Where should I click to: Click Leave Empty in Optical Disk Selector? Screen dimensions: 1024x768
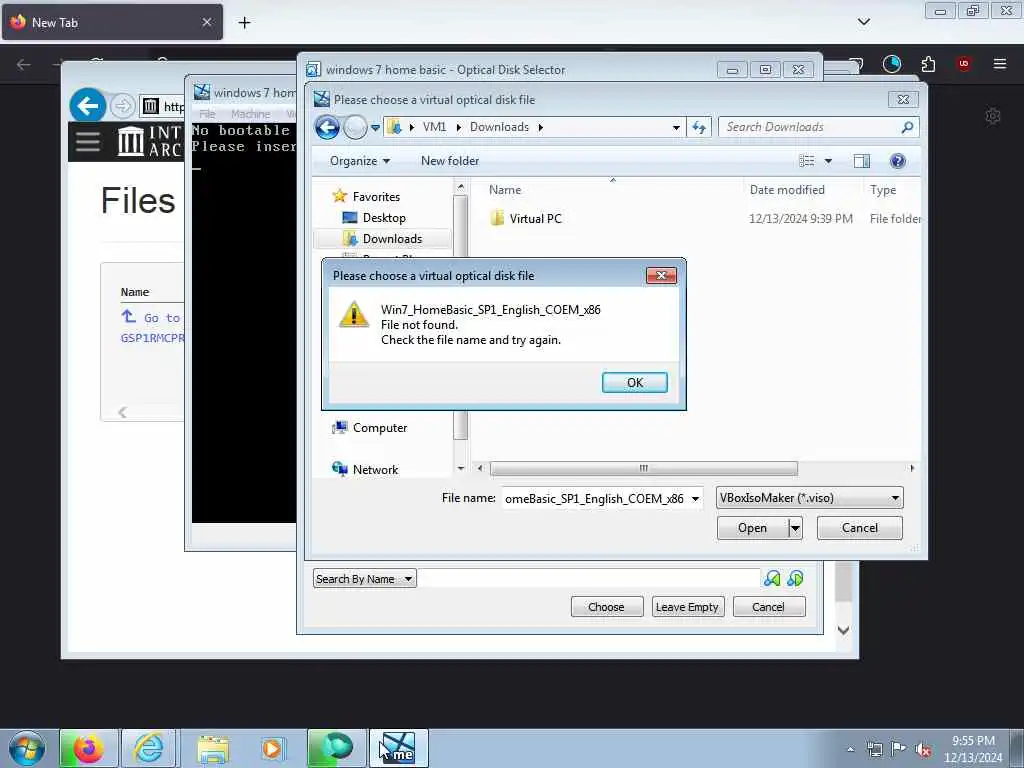tap(687, 607)
